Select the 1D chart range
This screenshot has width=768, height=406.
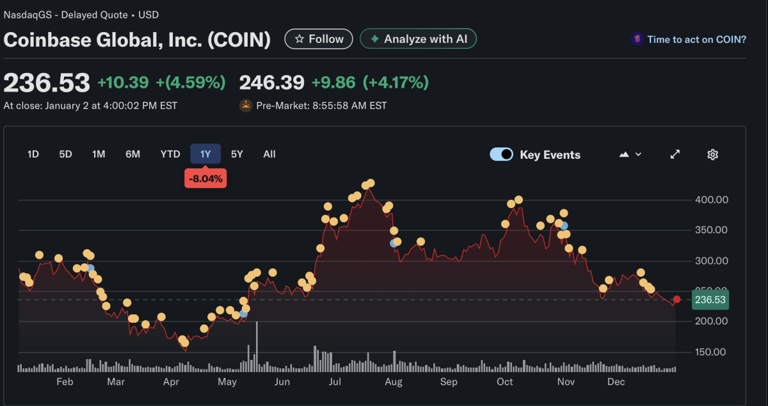(33, 154)
